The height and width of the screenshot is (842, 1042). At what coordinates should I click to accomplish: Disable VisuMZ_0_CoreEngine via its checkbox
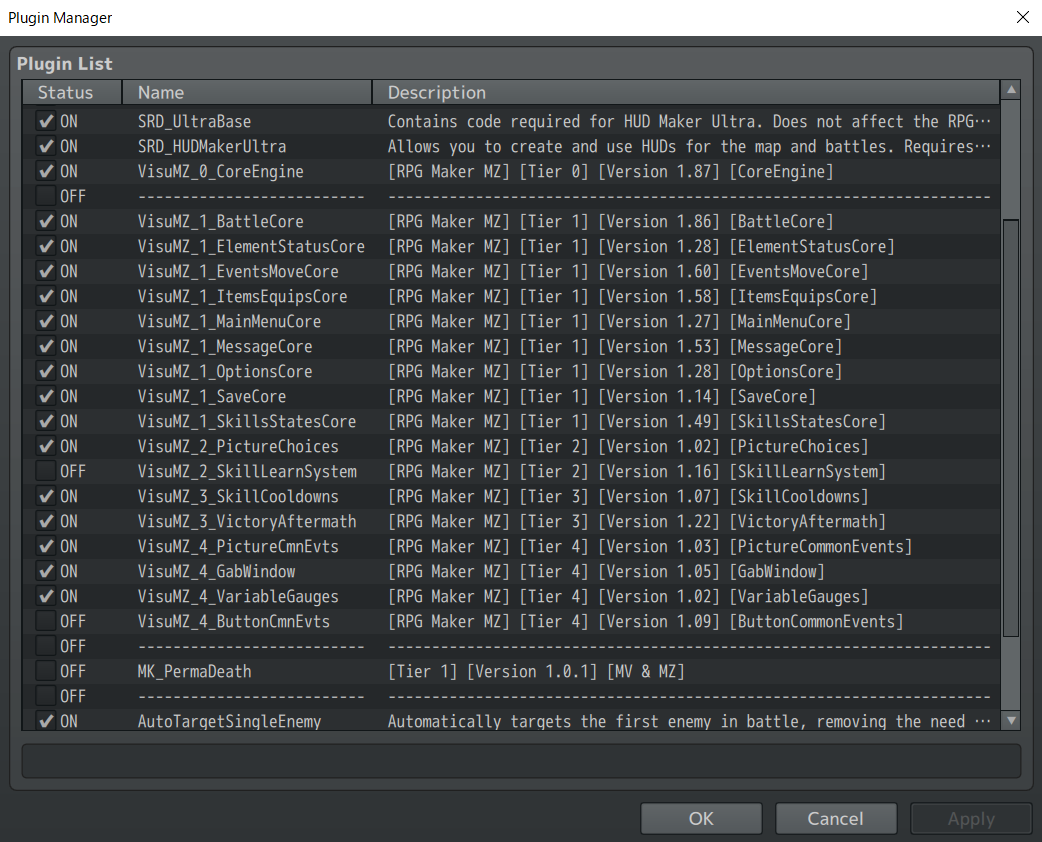click(46, 171)
